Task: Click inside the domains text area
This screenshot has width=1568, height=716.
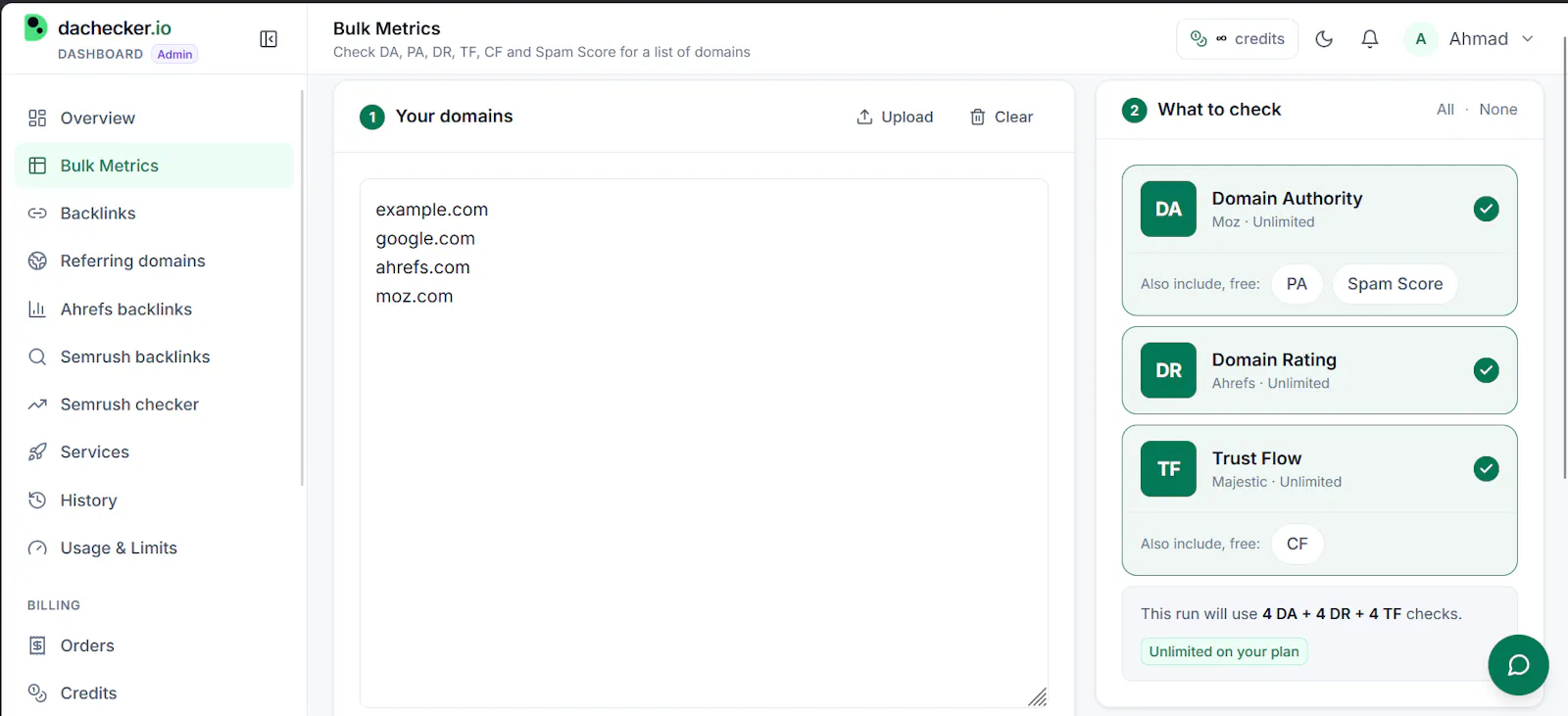Action: point(704,443)
